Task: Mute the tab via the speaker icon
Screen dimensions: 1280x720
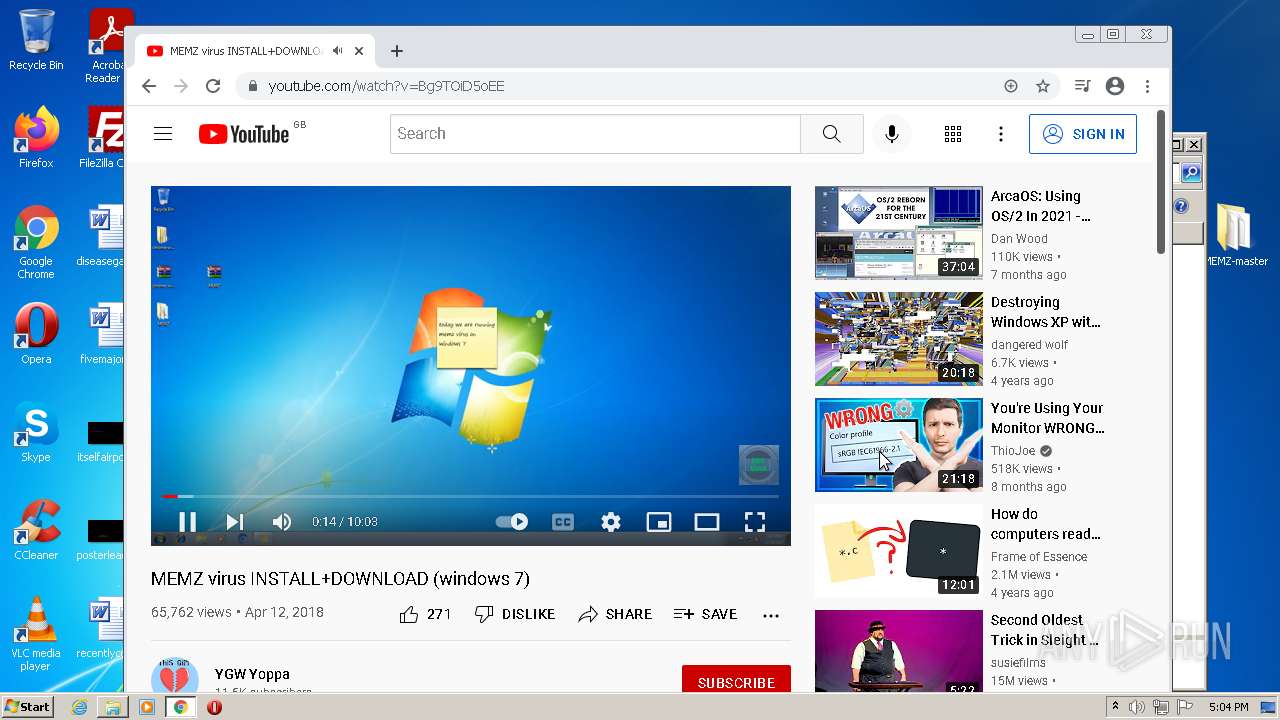Action: (x=338, y=51)
